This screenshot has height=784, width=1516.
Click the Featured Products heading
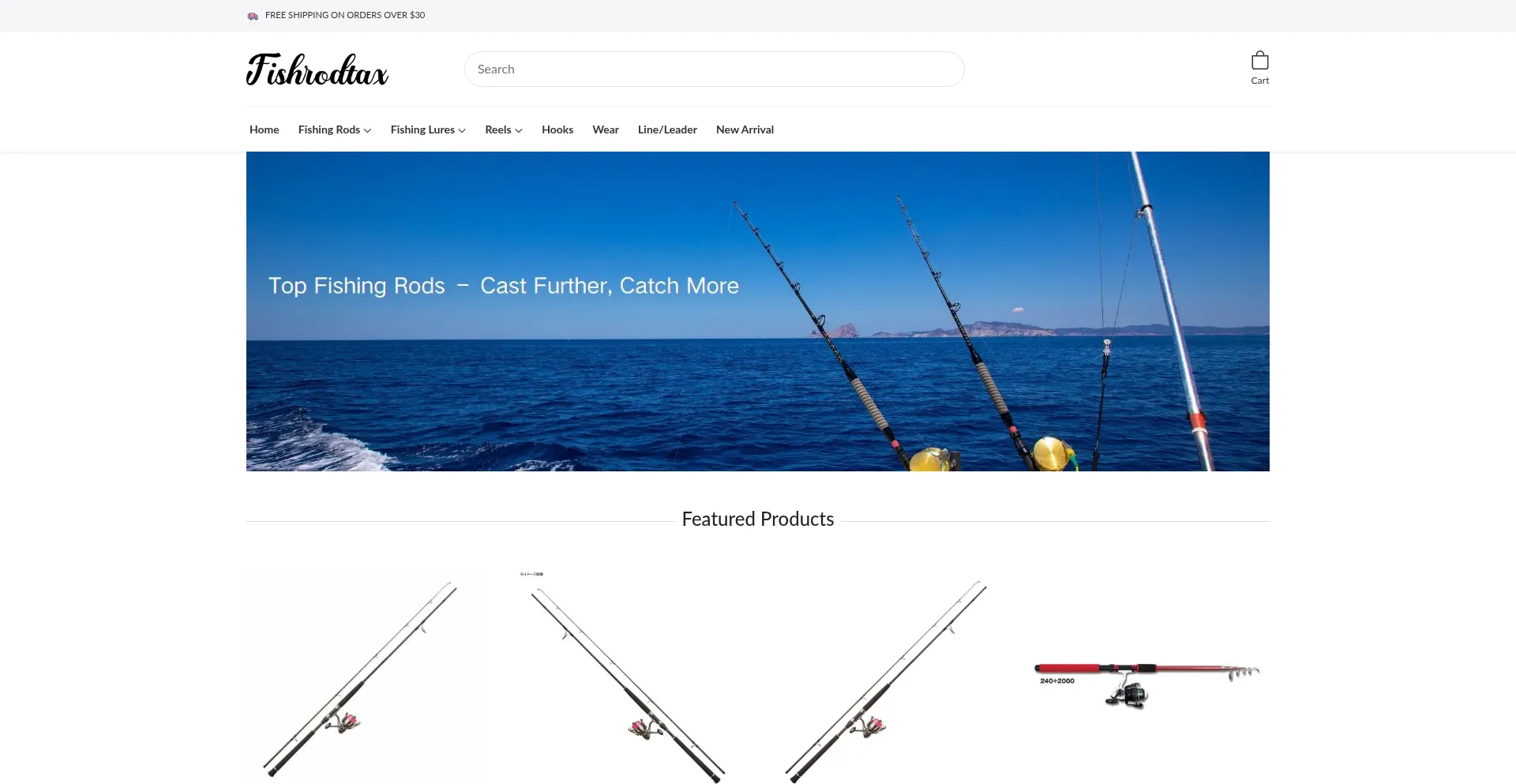point(758,519)
